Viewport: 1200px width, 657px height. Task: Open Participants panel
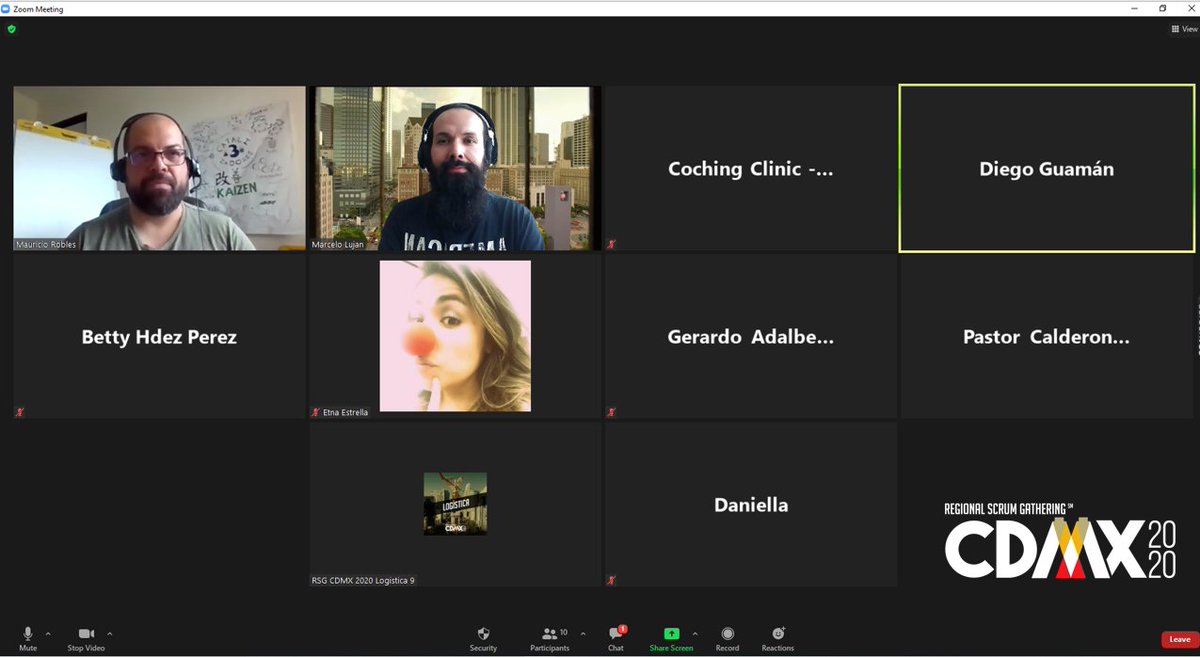point(549,639)
